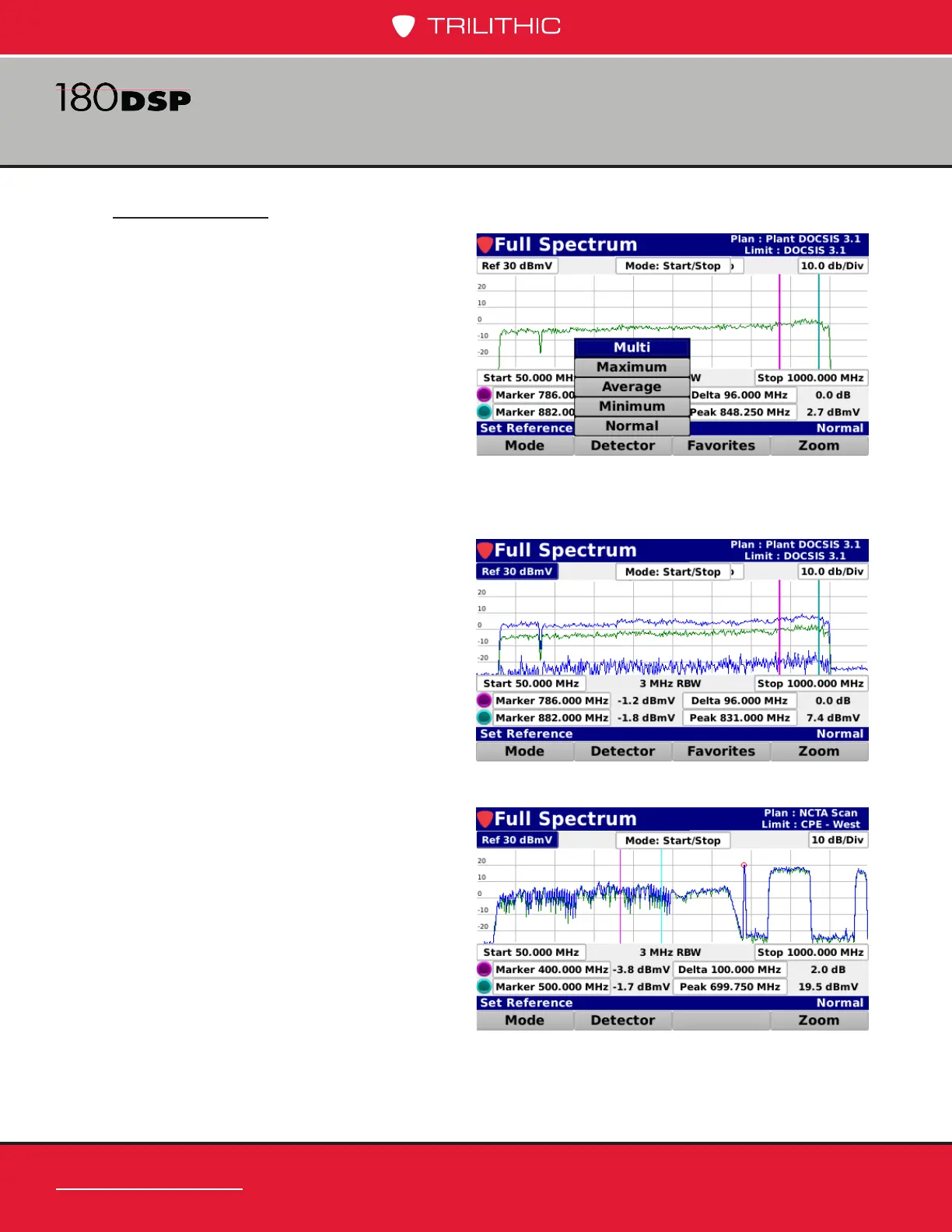The image size is (952, 1232).
Task: Click the 7.4 dBmV peak value
Action: (x=833, y=718)
